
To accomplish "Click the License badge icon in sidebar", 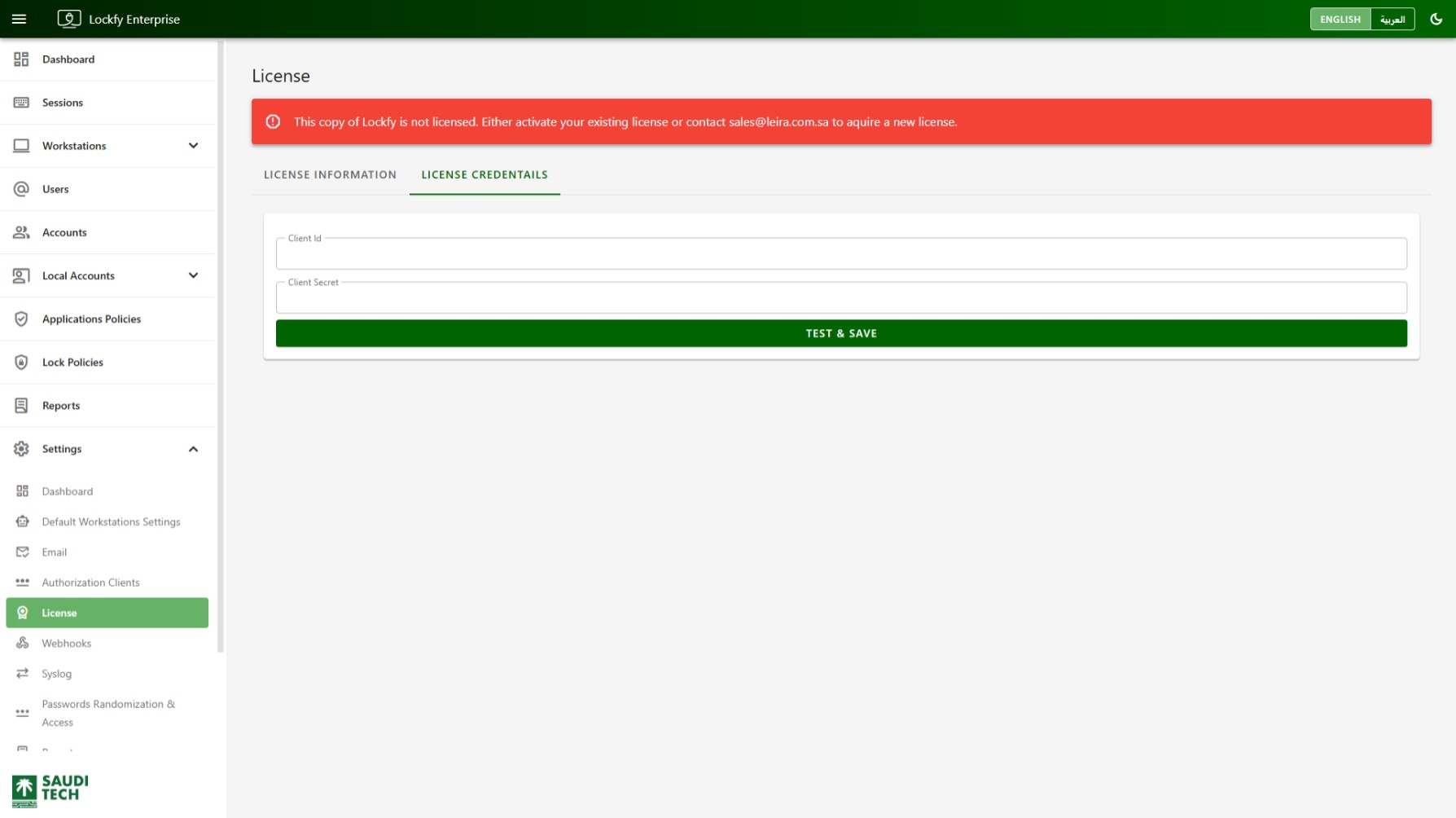I will click(x=23, y=613).
